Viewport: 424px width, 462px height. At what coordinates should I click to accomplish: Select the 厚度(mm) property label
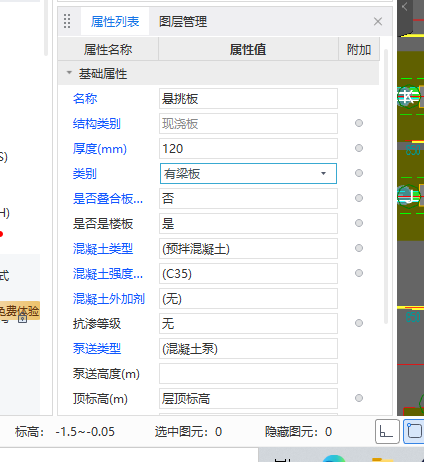(100, 149)
